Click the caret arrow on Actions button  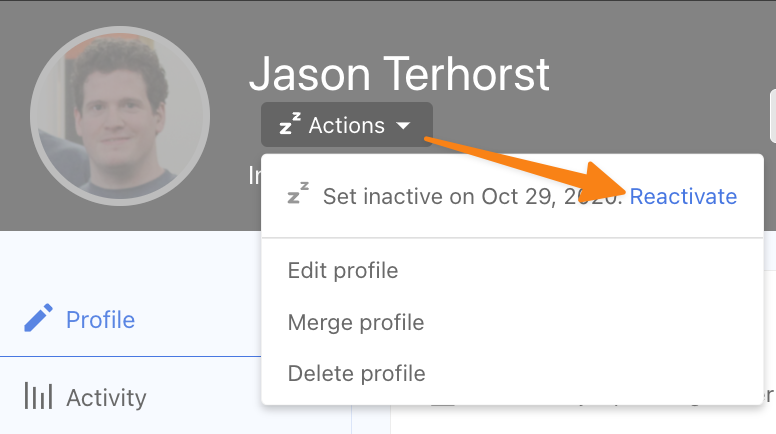click(x=403, y=126)
